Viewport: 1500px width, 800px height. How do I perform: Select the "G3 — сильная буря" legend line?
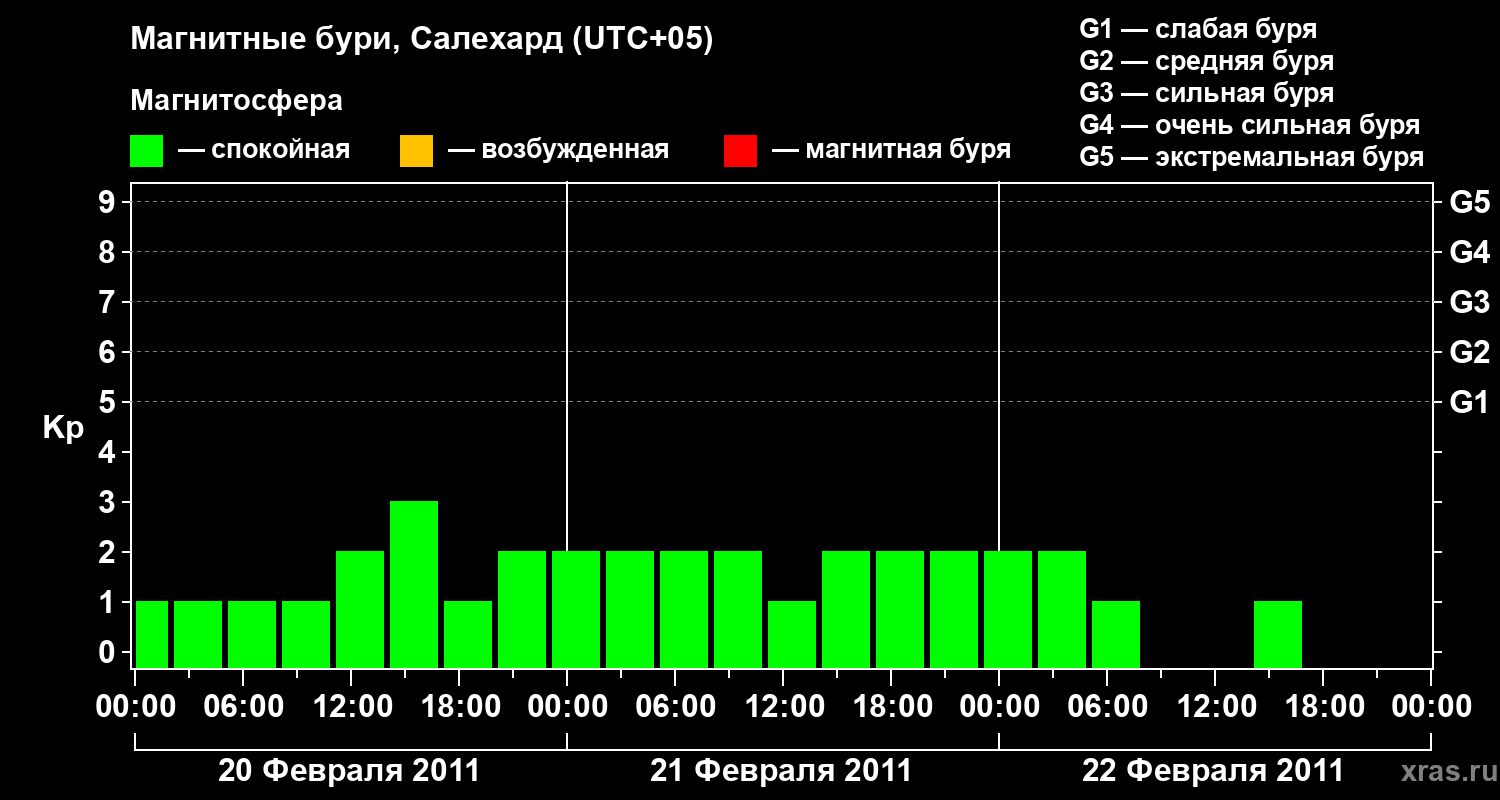point(1206,93)
